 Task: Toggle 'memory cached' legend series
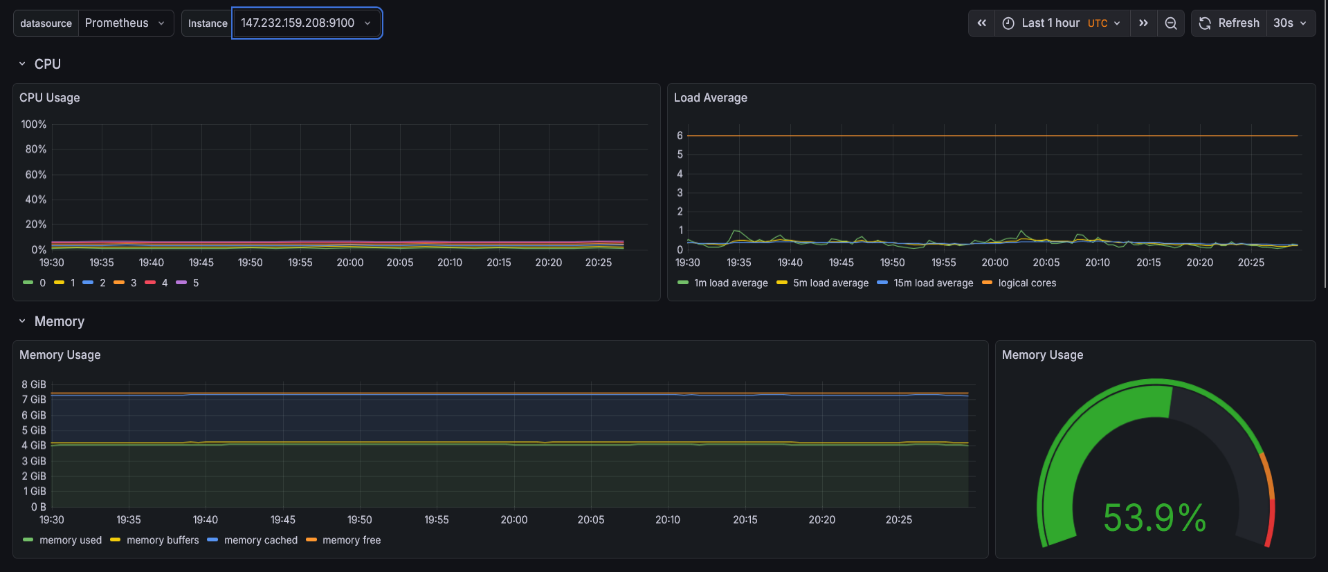coord(260,540)
